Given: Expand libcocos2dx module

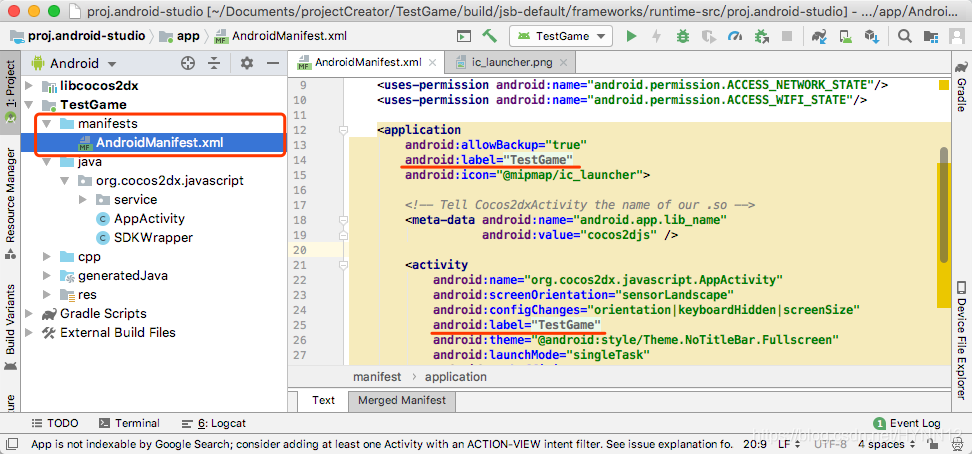Looking at the screenshot, I should [x=29, y=86].
